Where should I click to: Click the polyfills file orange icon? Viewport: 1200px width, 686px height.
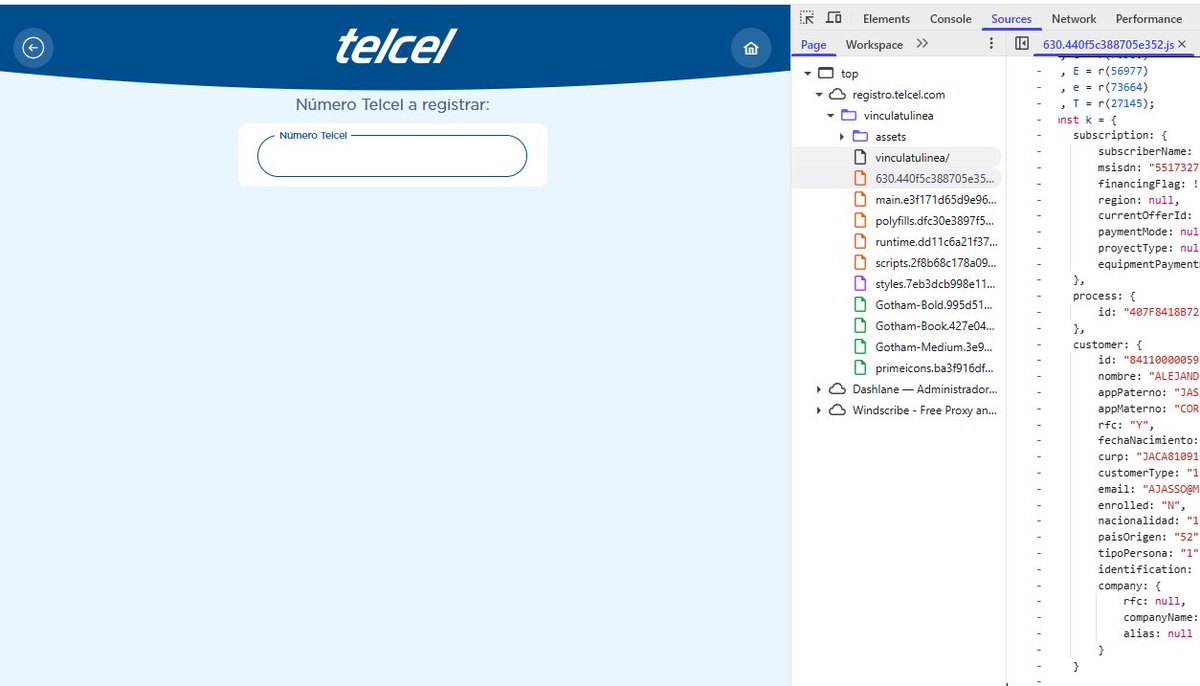(x=860, y=221)
